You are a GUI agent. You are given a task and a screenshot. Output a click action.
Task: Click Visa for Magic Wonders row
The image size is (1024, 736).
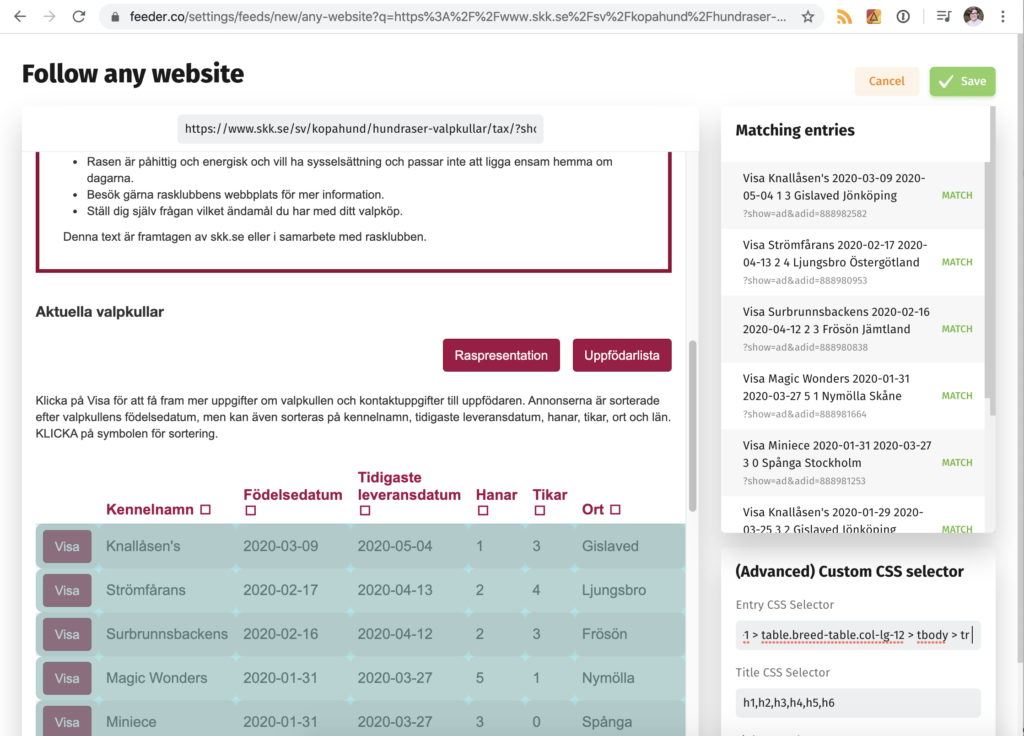tap(67, 679)
